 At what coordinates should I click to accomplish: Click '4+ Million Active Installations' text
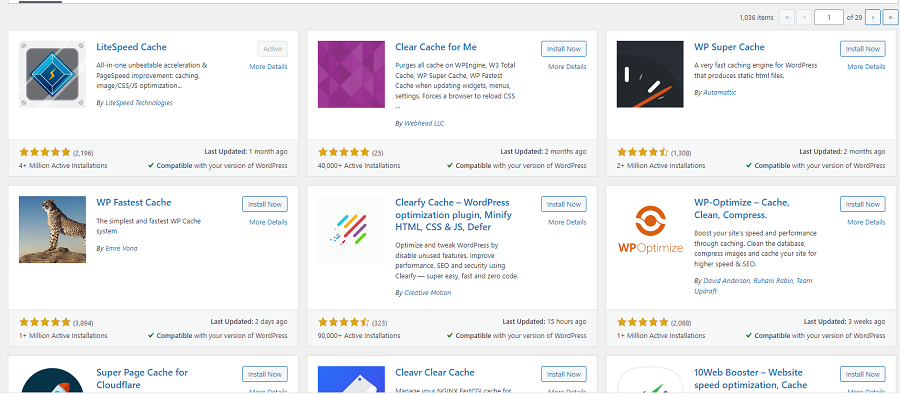click(63, 165)
